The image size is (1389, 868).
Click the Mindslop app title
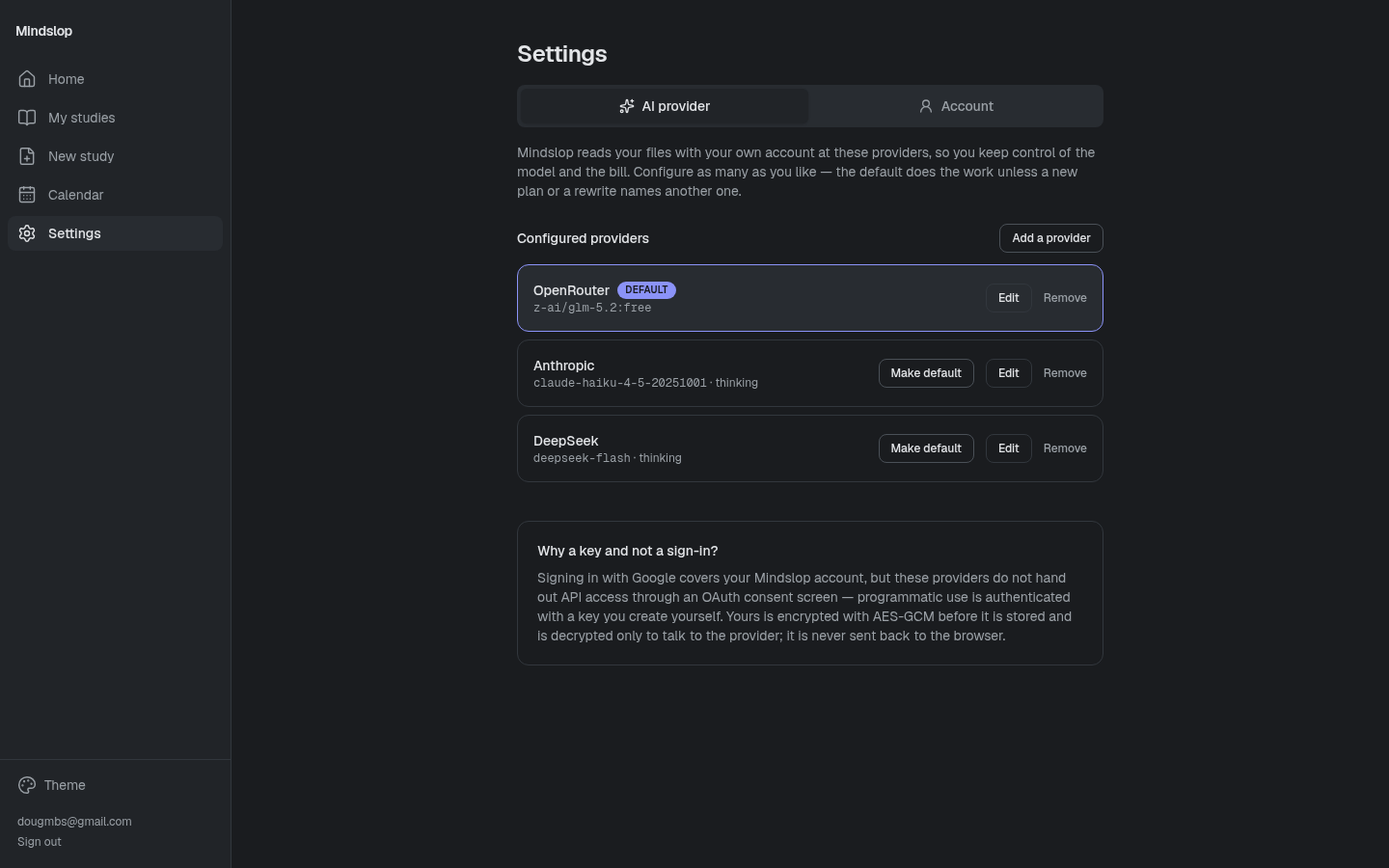pyautogui.click(x=43, y=31)
